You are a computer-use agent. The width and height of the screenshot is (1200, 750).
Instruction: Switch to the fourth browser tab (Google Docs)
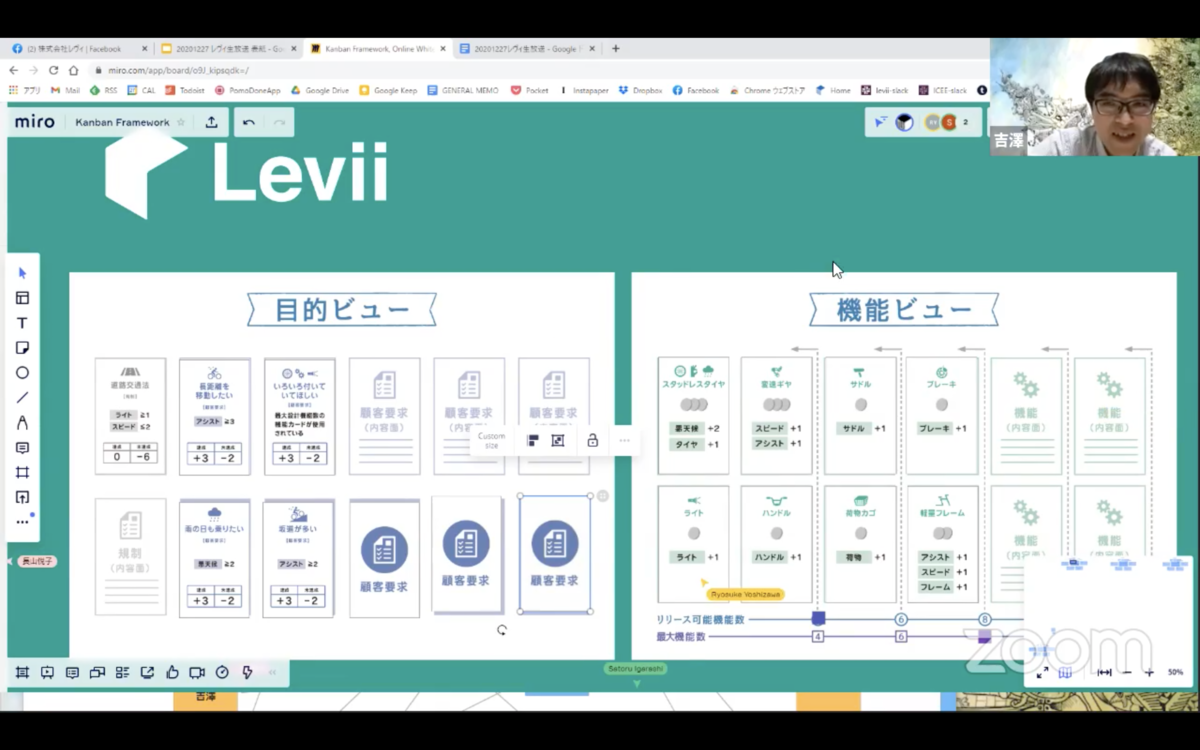(x=527, y=48)
